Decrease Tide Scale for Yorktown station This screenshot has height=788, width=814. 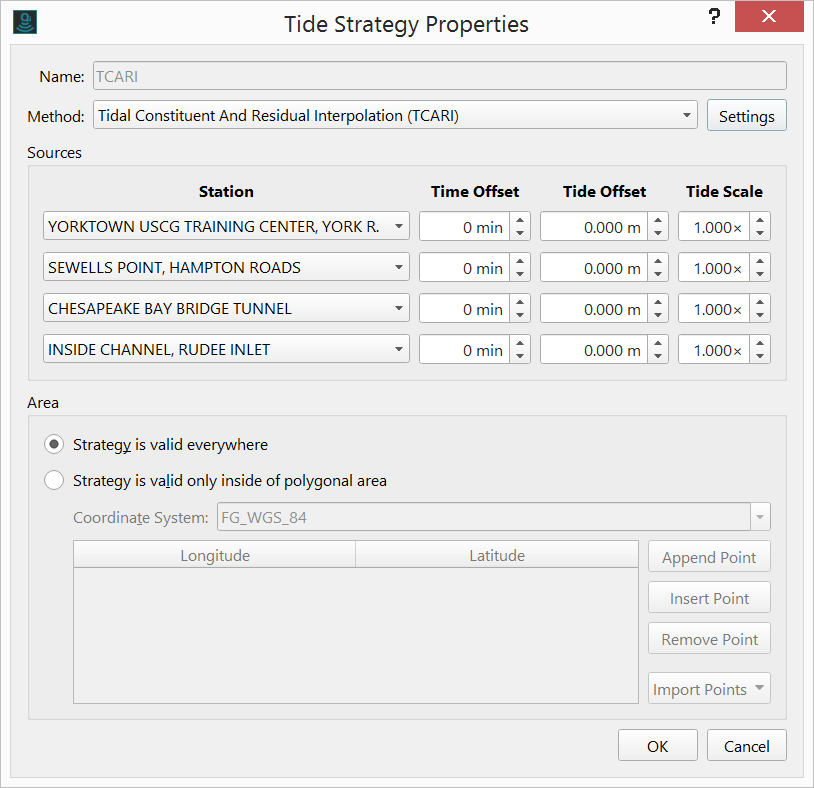pyautogui.click(x=761, y=234)
